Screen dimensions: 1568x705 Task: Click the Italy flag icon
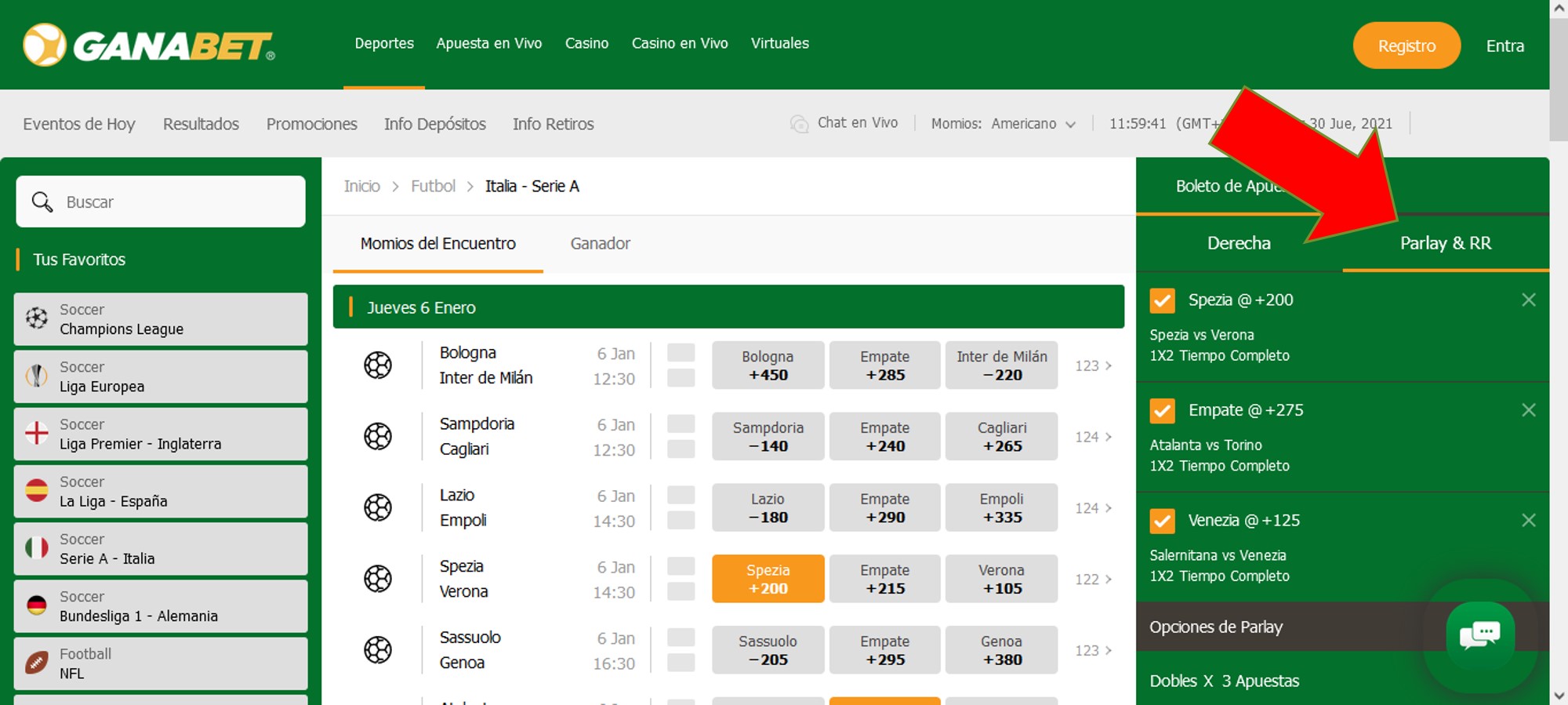(x=36, y=547)
